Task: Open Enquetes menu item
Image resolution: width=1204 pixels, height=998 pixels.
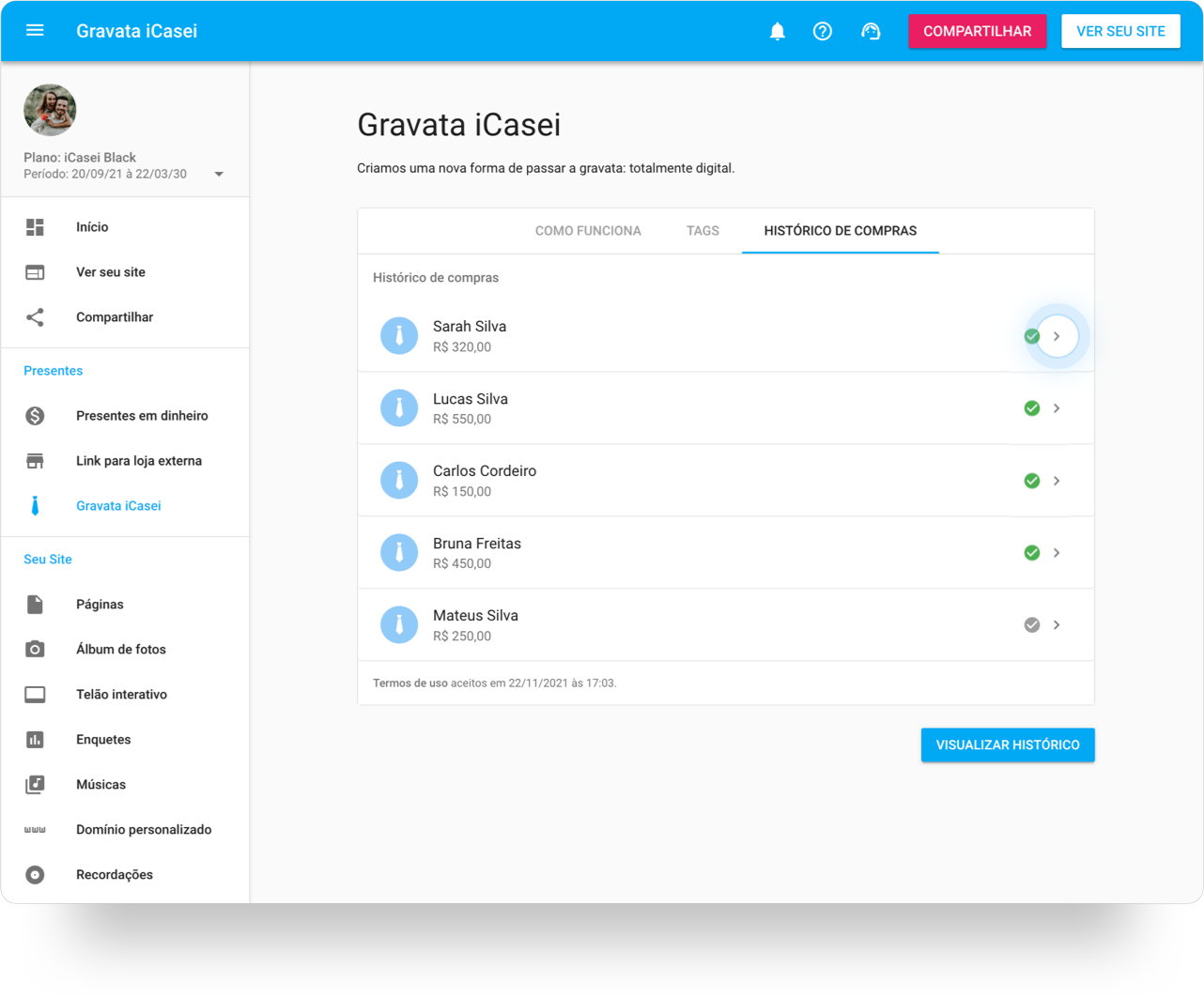Action: [x=125, y=740]
